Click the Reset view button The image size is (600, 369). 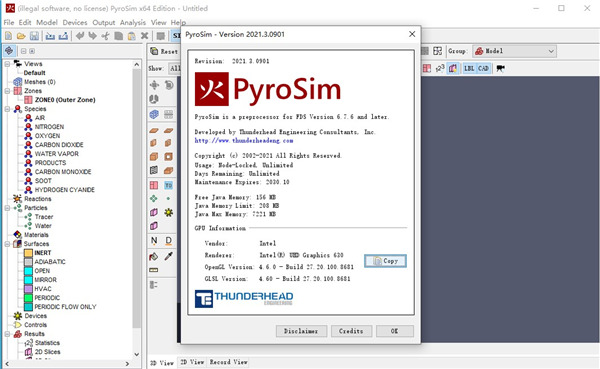click(x=164, y=51)
